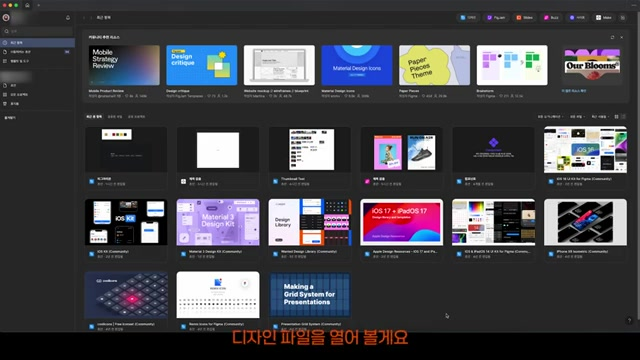Screen dimensions: 640x360
Task: Open the Remix Icons for Figma file
Action: 218,301
